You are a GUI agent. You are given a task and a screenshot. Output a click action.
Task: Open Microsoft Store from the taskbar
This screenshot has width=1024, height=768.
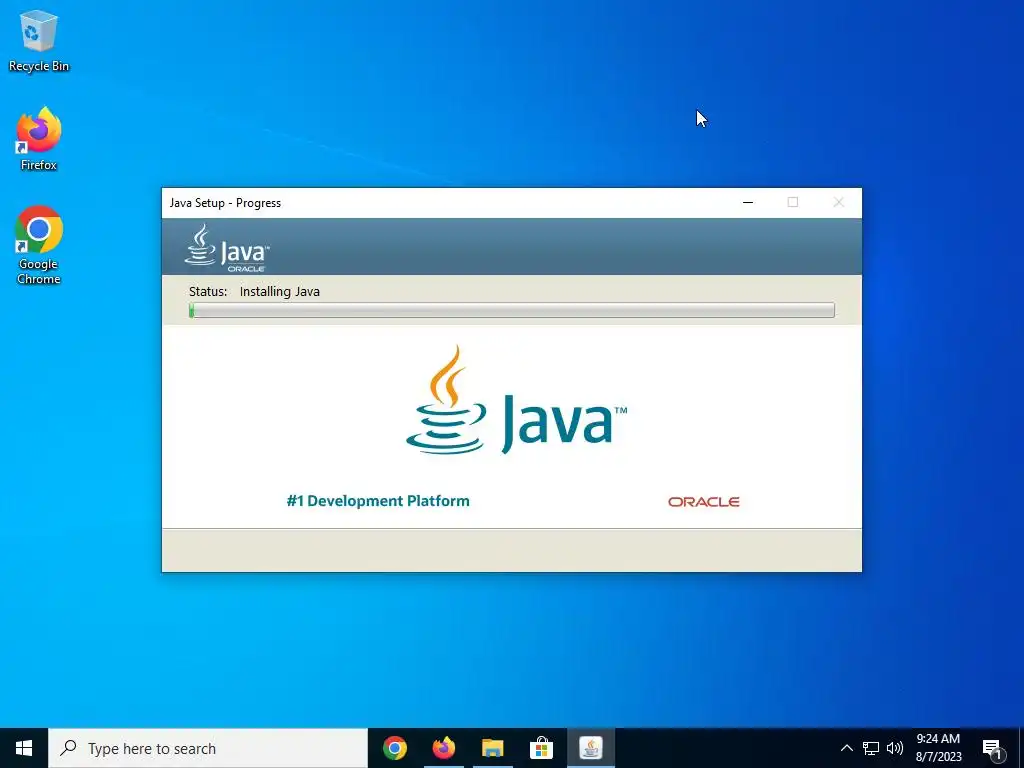(x=541, y=748)
